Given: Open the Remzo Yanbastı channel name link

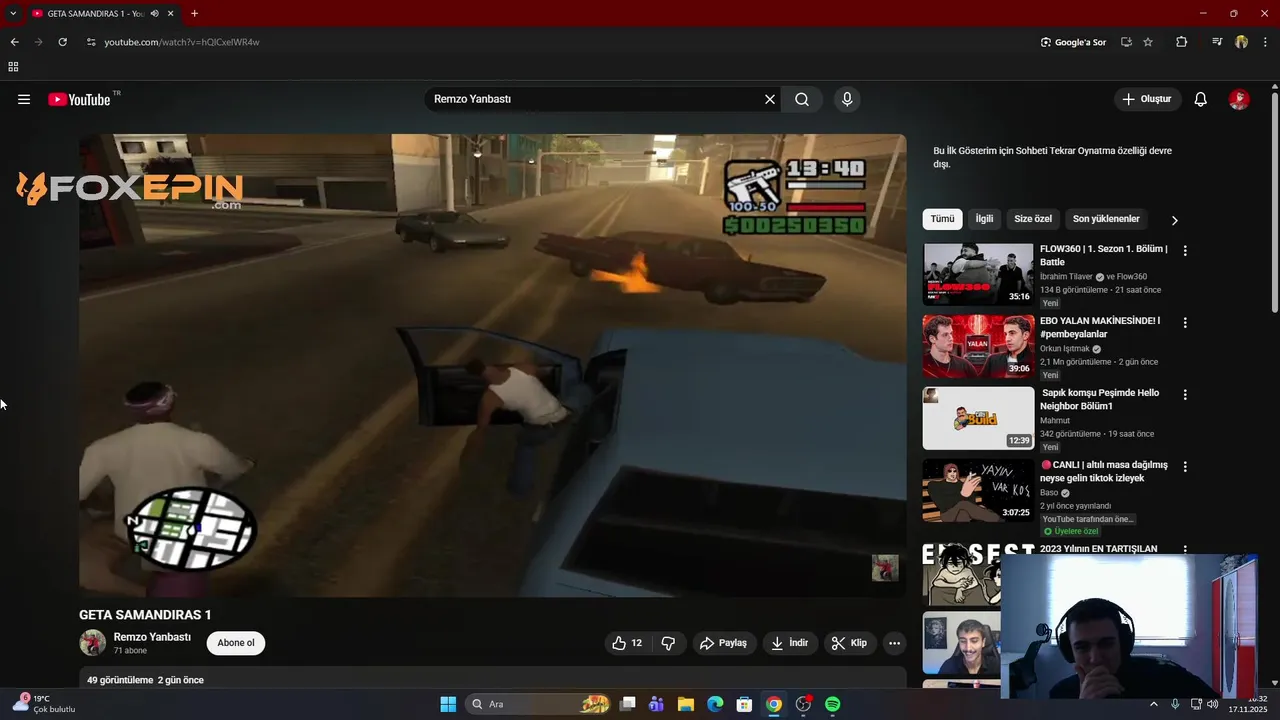Looking at the screenshot, I should click(x=152, y=637).
